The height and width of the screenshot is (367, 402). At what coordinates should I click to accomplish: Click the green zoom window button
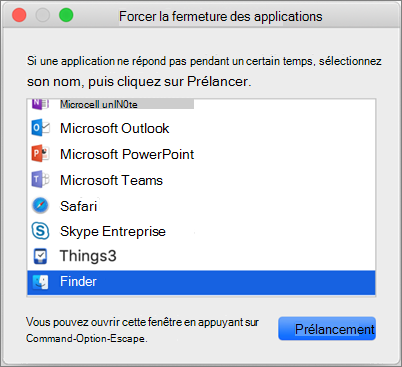[x=66, y=15]
